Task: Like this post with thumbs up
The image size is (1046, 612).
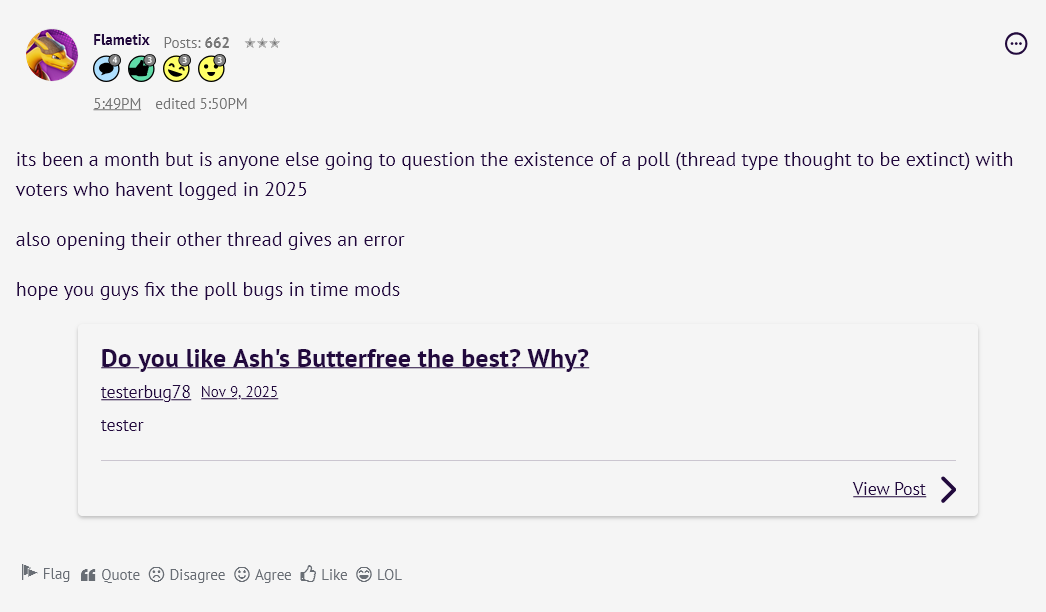Action: point(324,575)
